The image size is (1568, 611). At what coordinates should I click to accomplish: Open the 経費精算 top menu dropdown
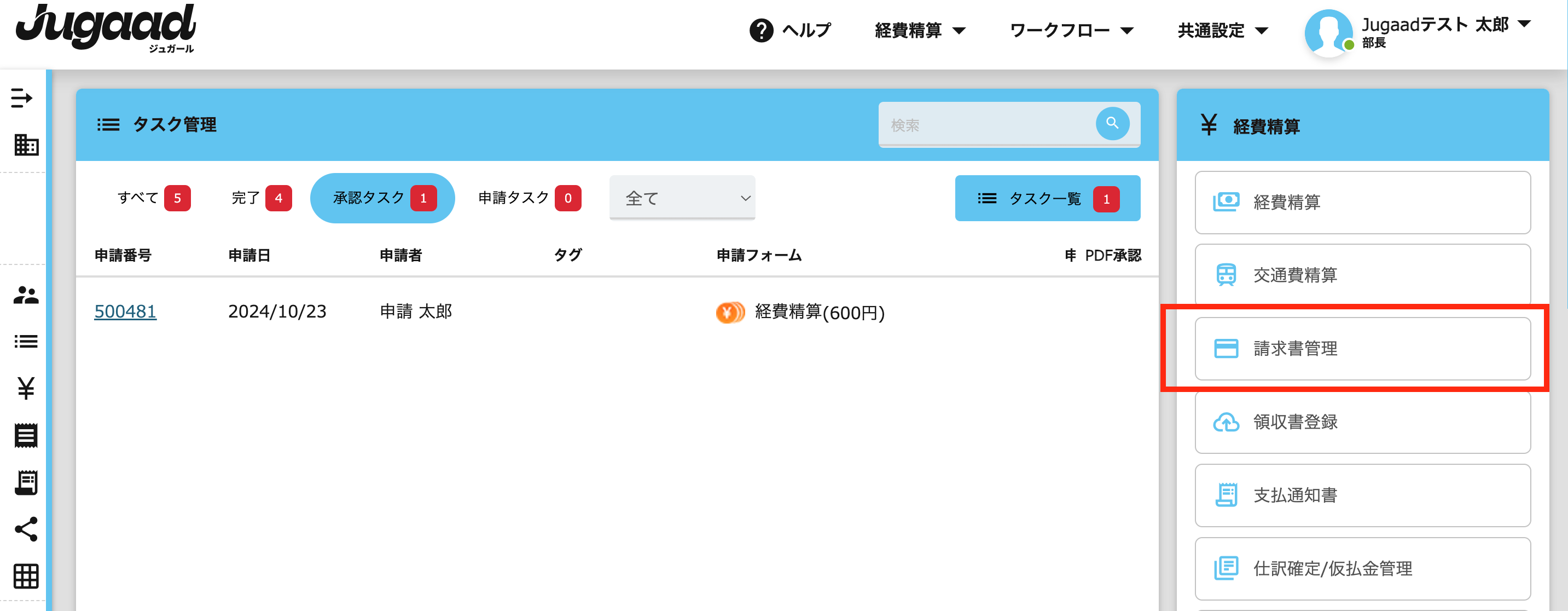920,30
